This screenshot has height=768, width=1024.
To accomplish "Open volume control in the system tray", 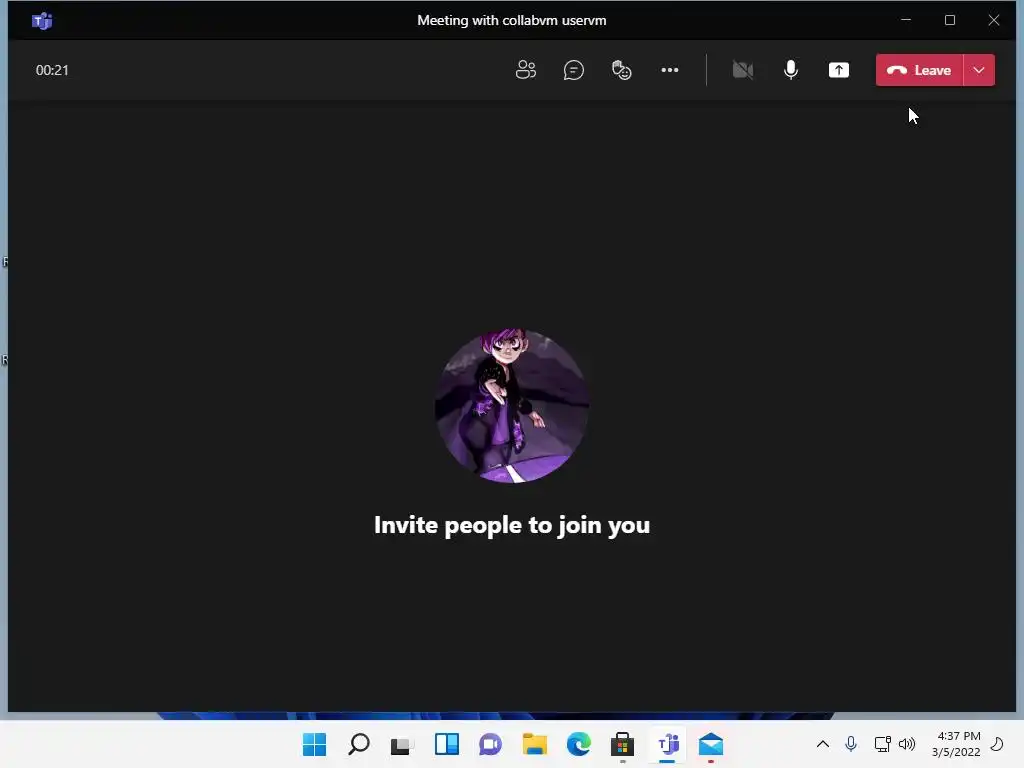I will click(x=907, y=744).
